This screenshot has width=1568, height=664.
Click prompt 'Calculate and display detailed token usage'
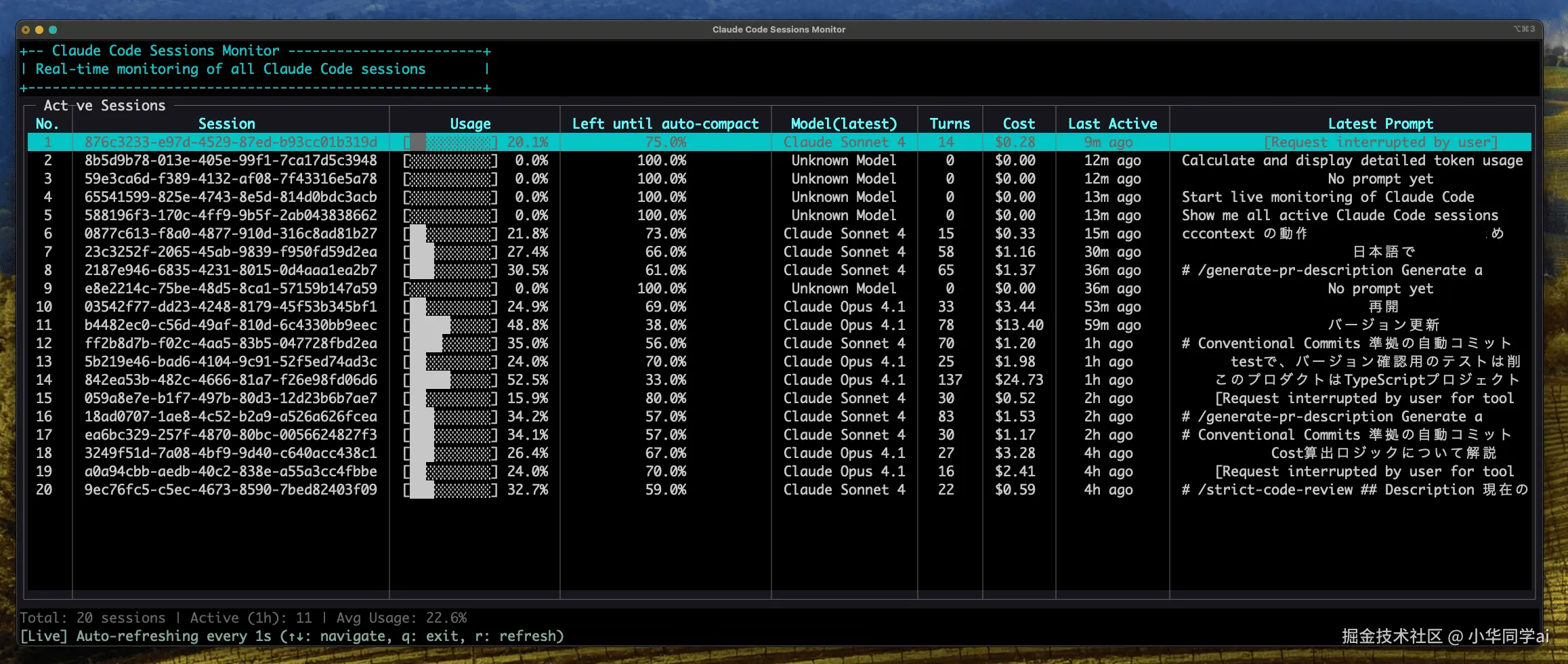click(1352, 161)
